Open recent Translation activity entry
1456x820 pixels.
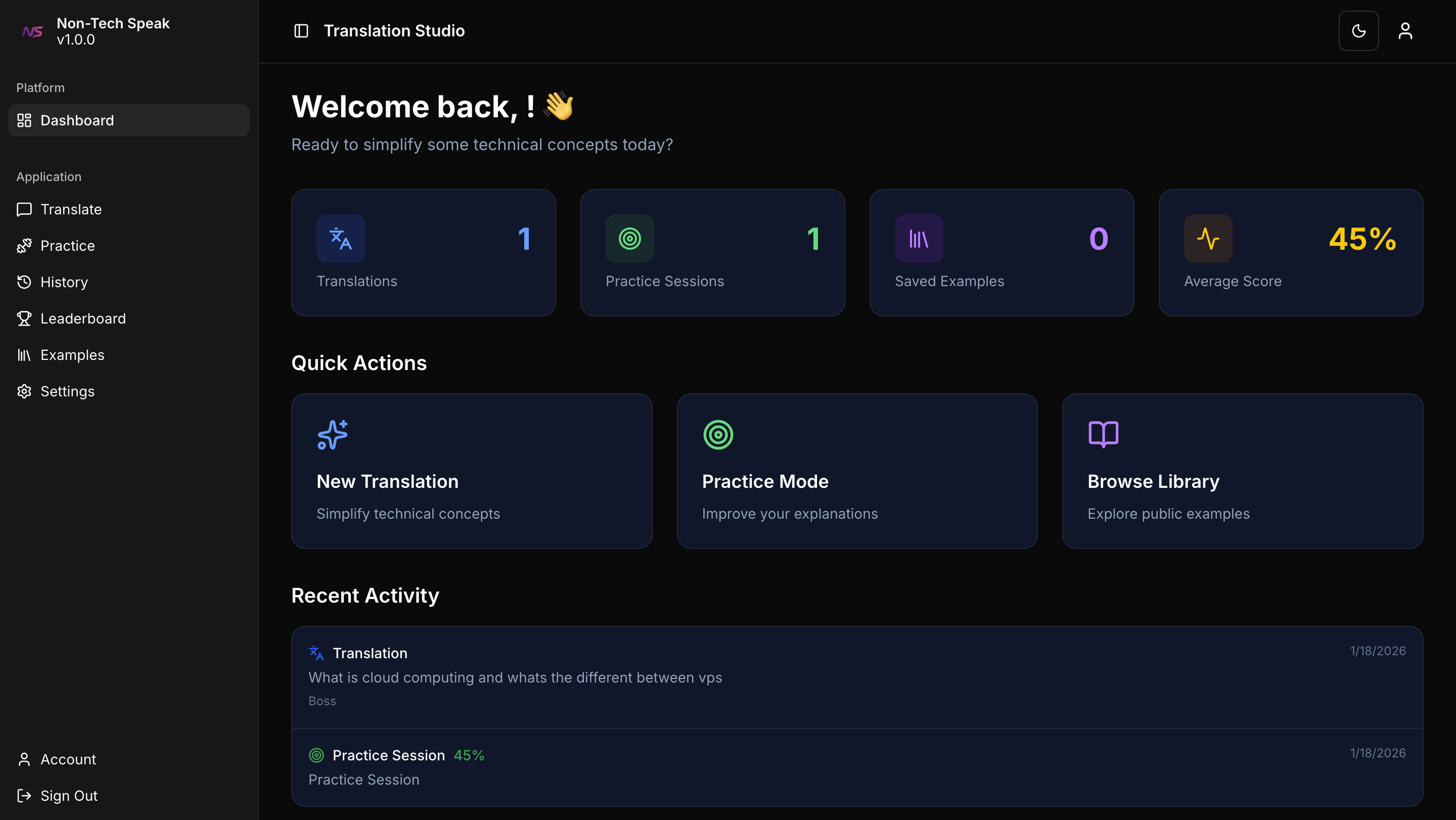pos(857,676)
